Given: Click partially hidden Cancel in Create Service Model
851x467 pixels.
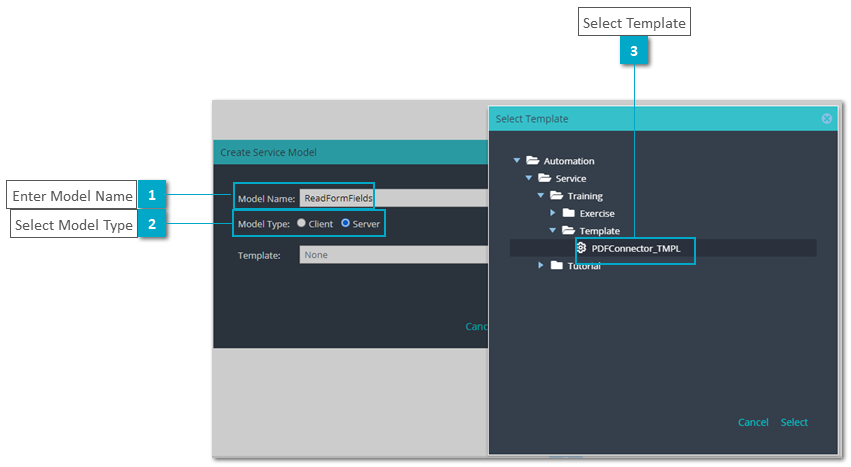Looking at the screenshot, I should (477, 326).
